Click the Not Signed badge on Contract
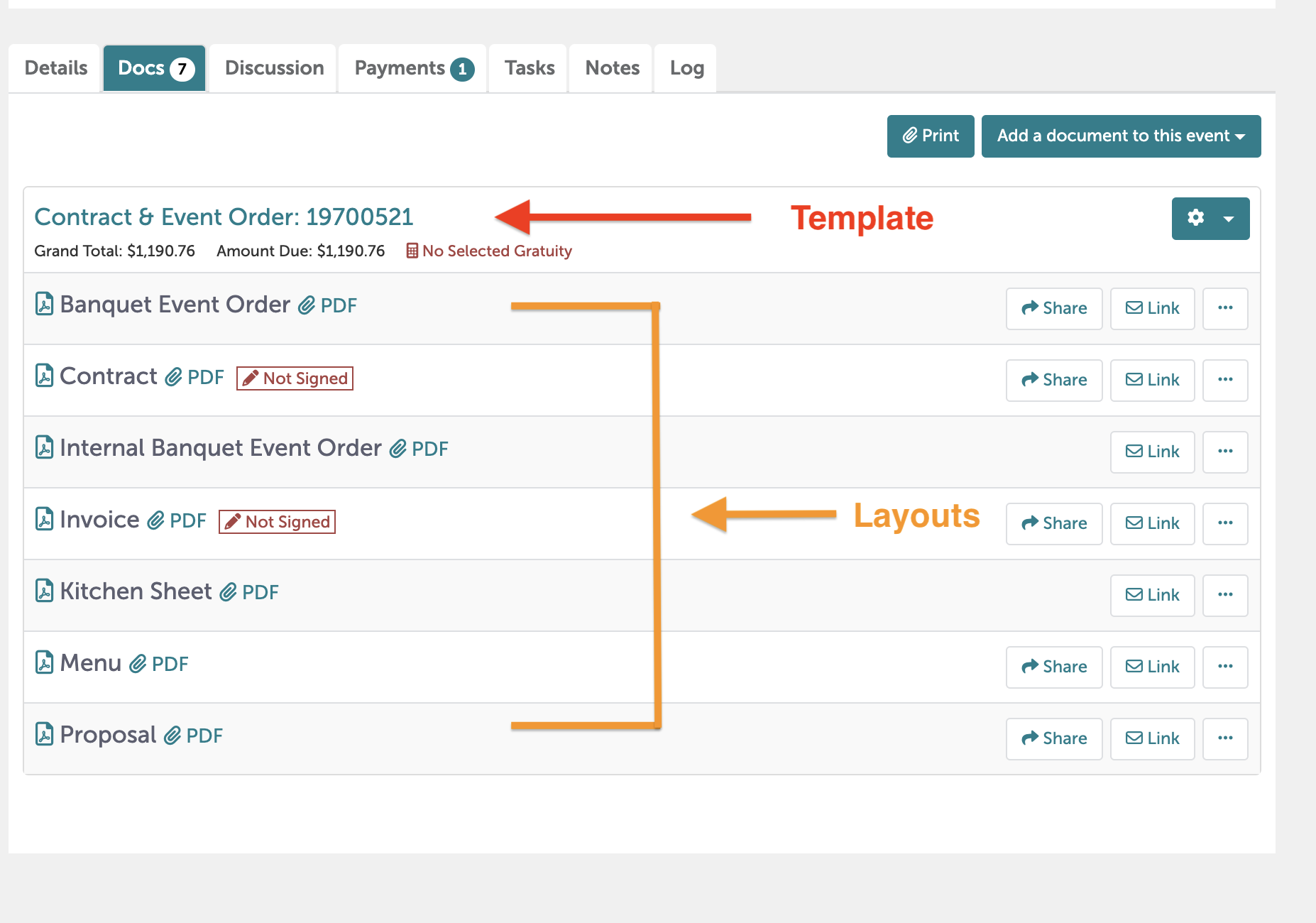 (x=294, y=378)
